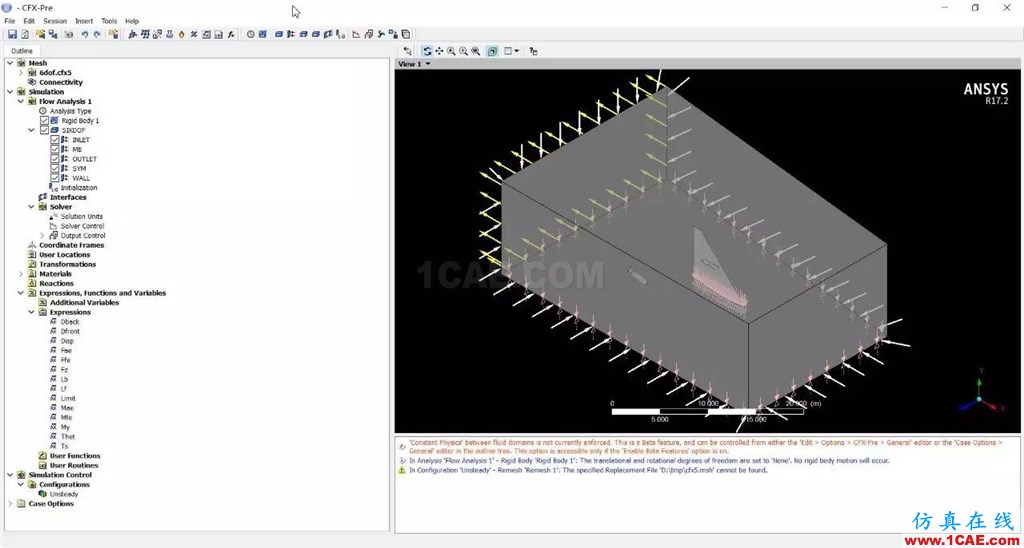Open the Tools menu

pyautogui.click(x=109, y=21)
